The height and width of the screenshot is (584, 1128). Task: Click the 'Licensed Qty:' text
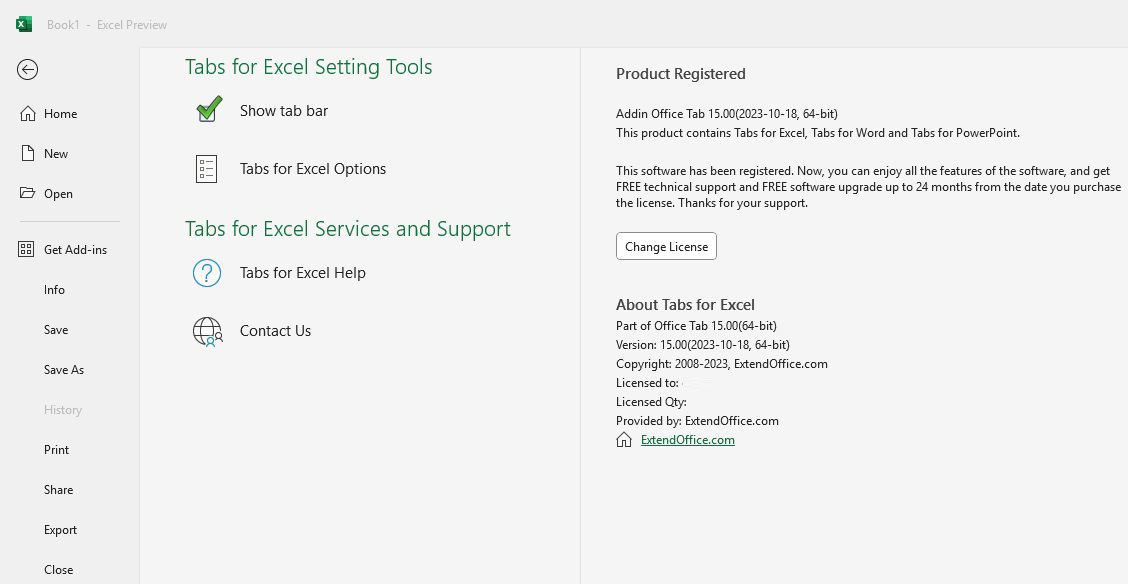click(x=651, y=402)
